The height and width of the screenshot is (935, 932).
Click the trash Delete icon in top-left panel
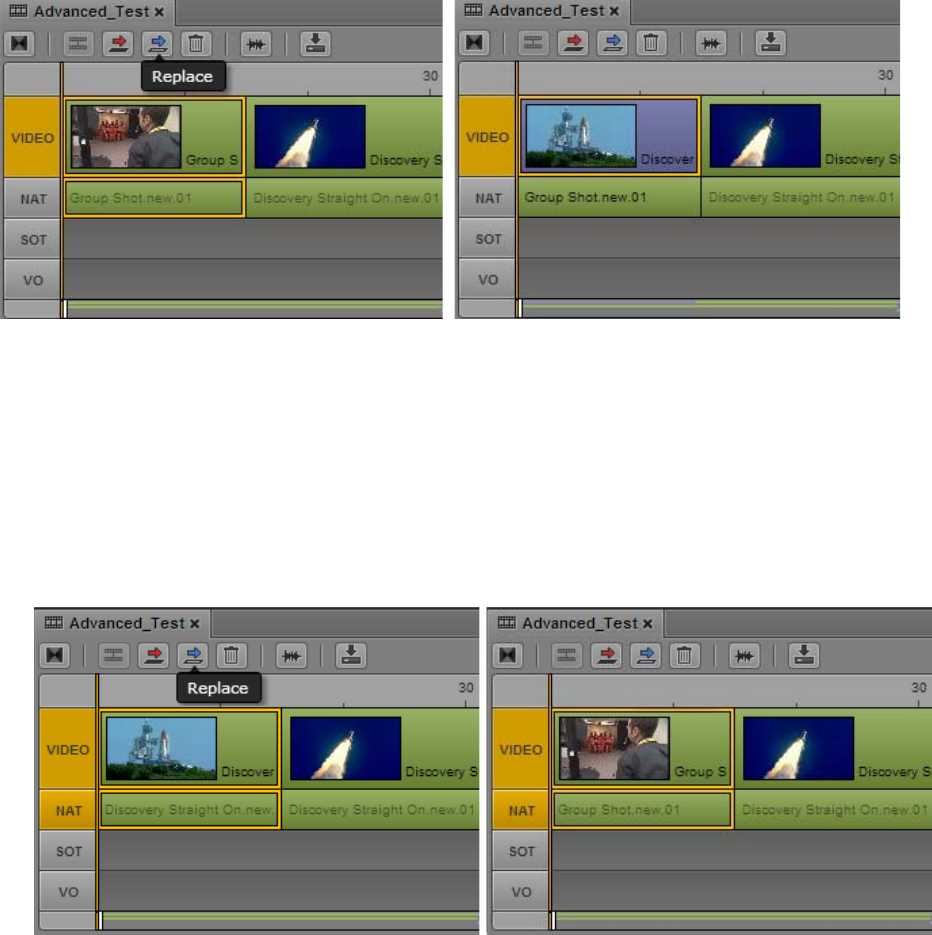point(196,44)
